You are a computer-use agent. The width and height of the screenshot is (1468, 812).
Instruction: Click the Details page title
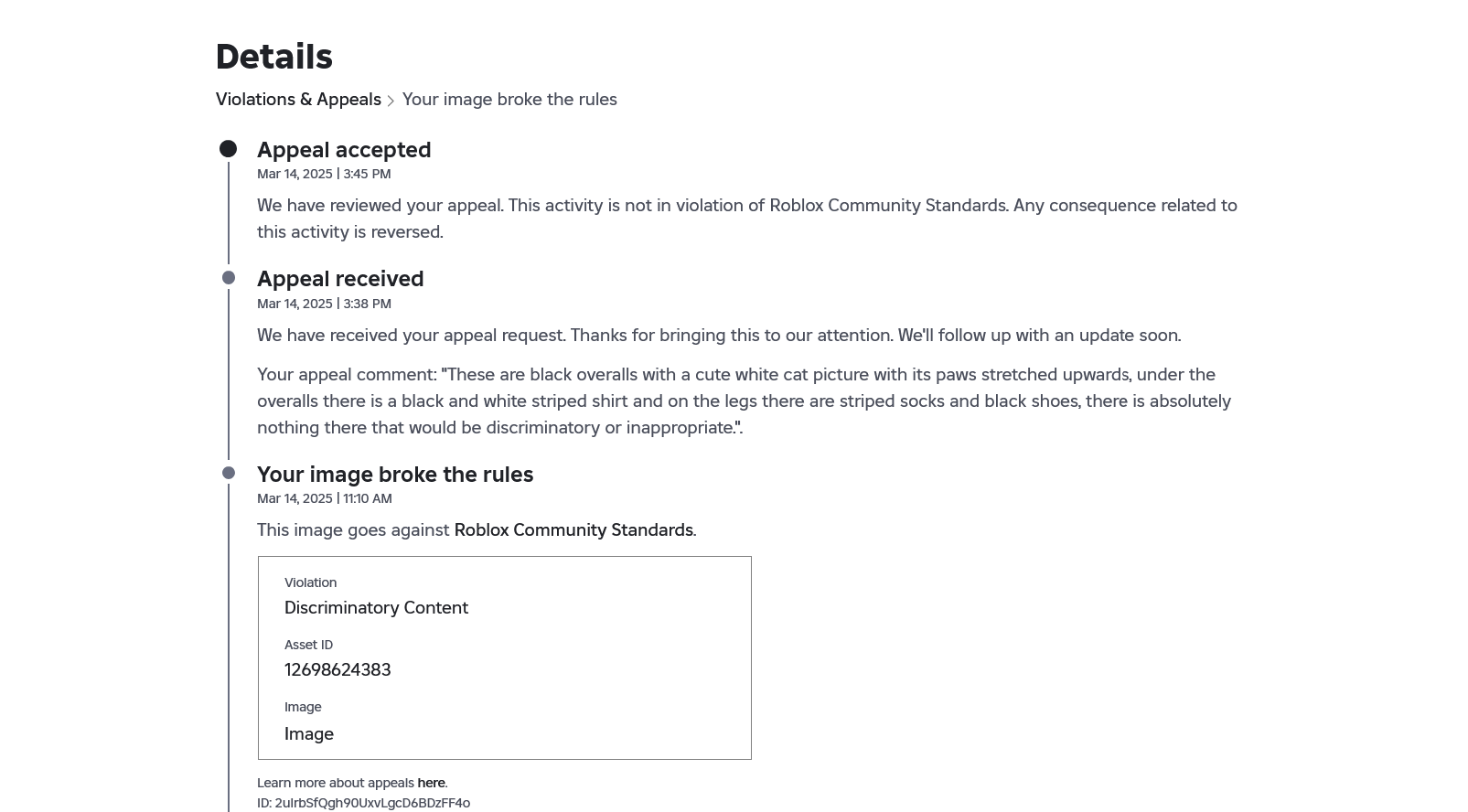pyautogui.click(x=273, y=57)
